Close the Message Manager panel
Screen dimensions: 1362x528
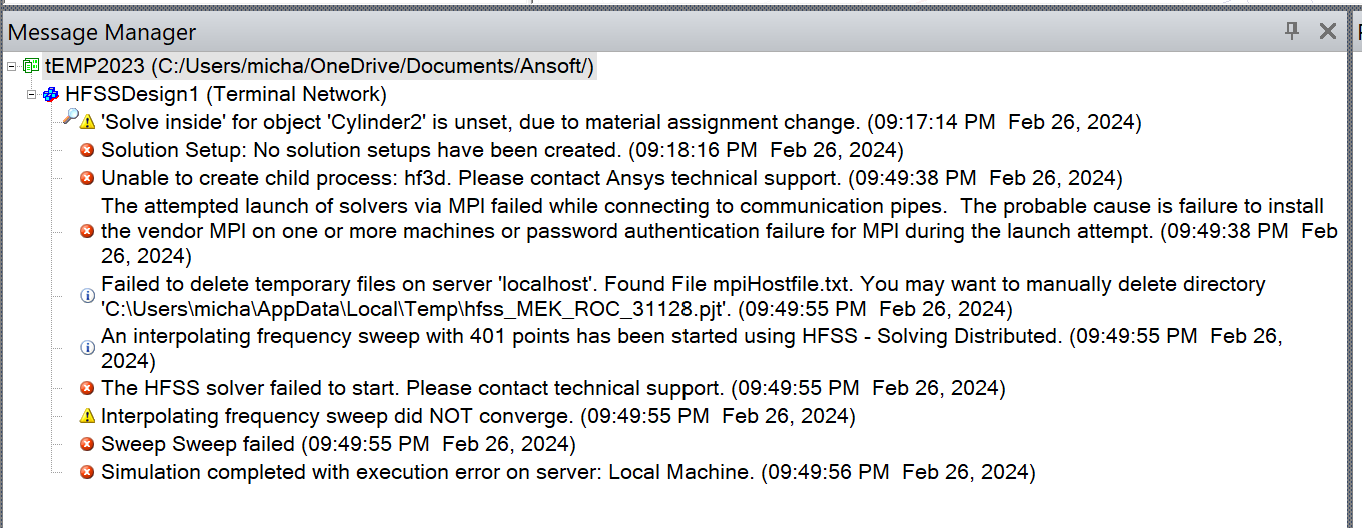point(1328,31)
